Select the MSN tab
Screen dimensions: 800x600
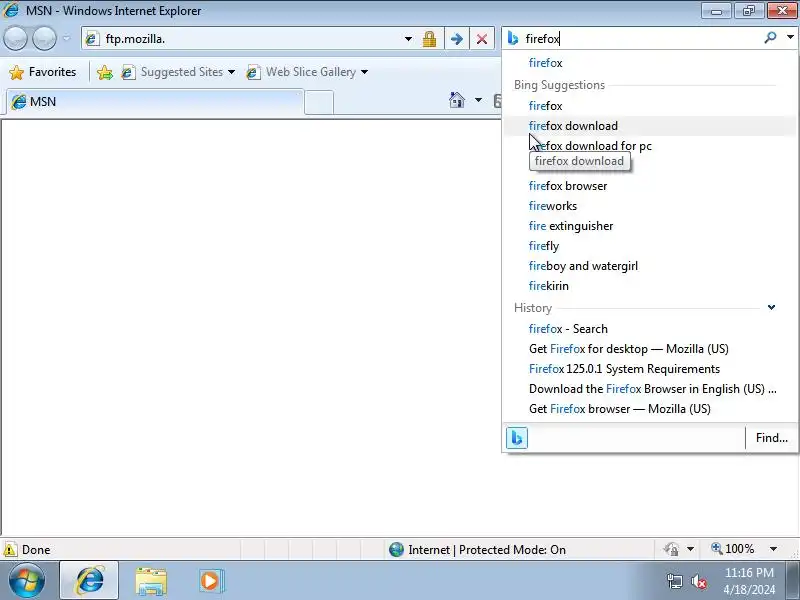153,102
